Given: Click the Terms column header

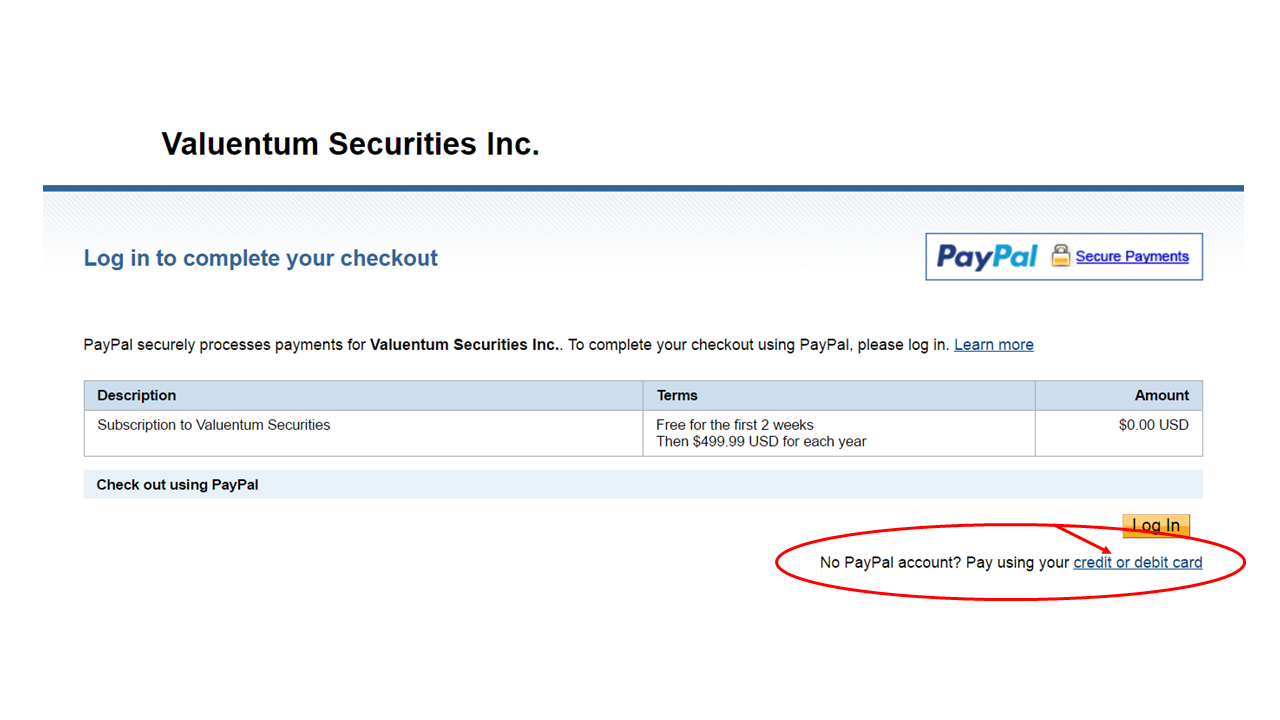Looking at the screenshot, I should click(677, 395).
